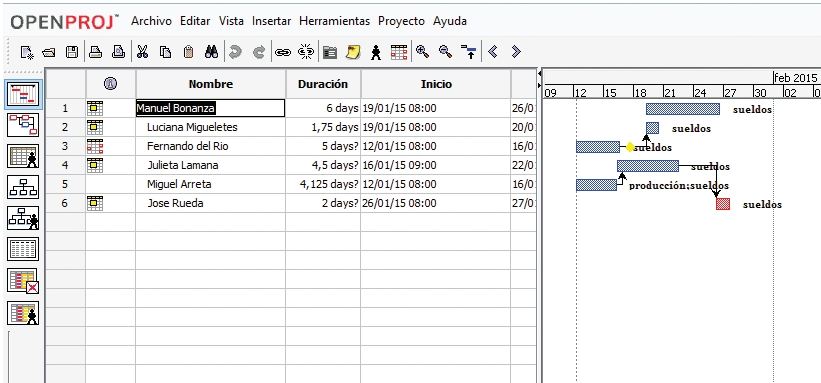
Task: Click the Redo arrow icon
Action: (259, 52)
